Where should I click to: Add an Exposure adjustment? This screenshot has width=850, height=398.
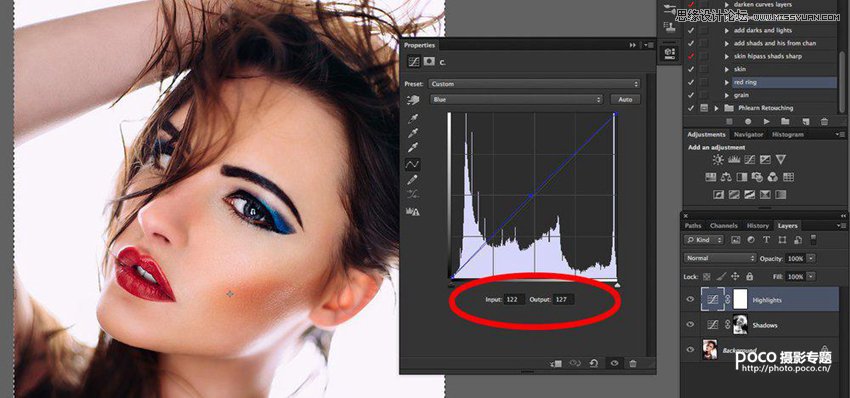[765, 159]
